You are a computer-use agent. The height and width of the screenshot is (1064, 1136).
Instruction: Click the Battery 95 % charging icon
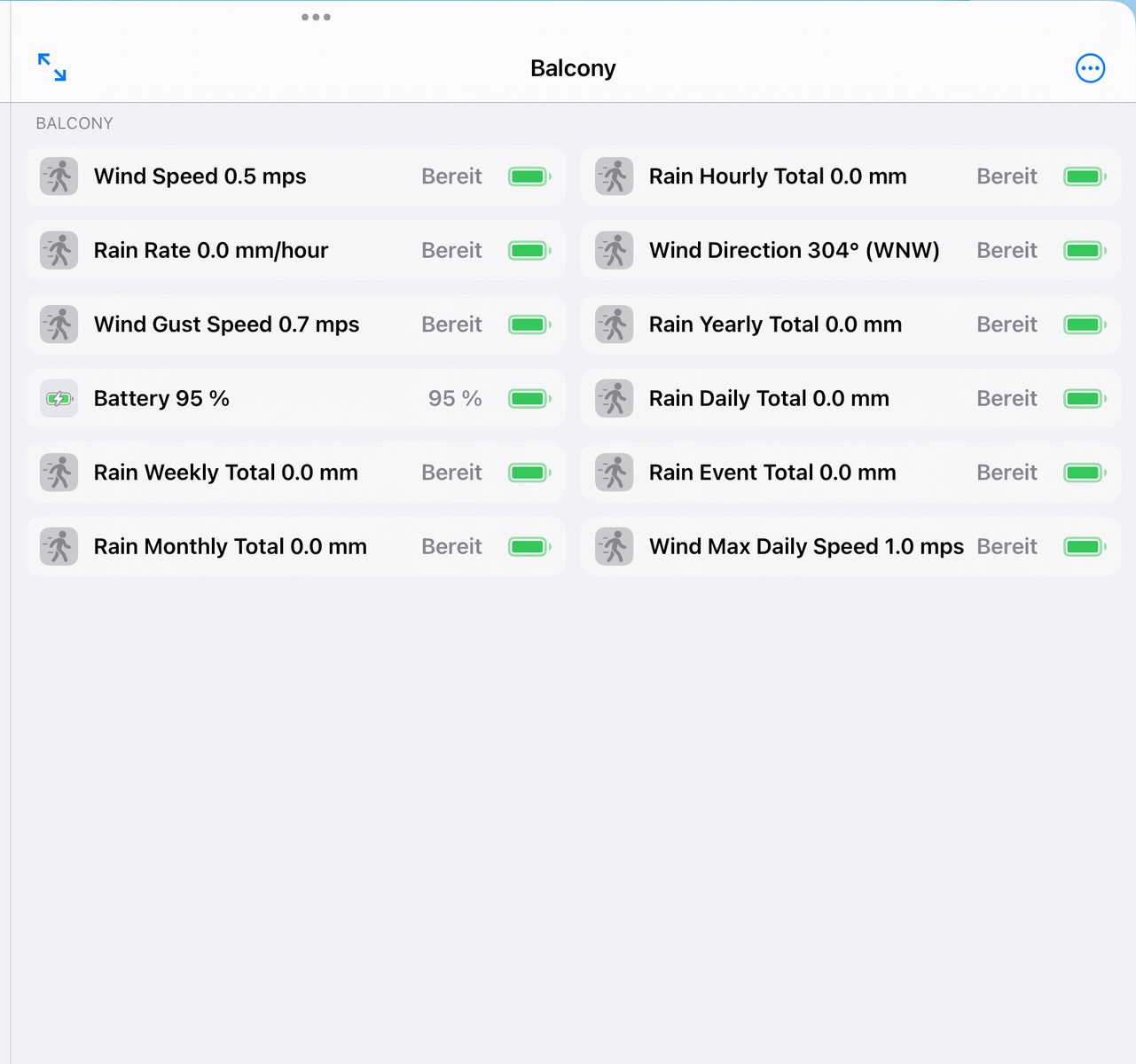coord(59,399)
